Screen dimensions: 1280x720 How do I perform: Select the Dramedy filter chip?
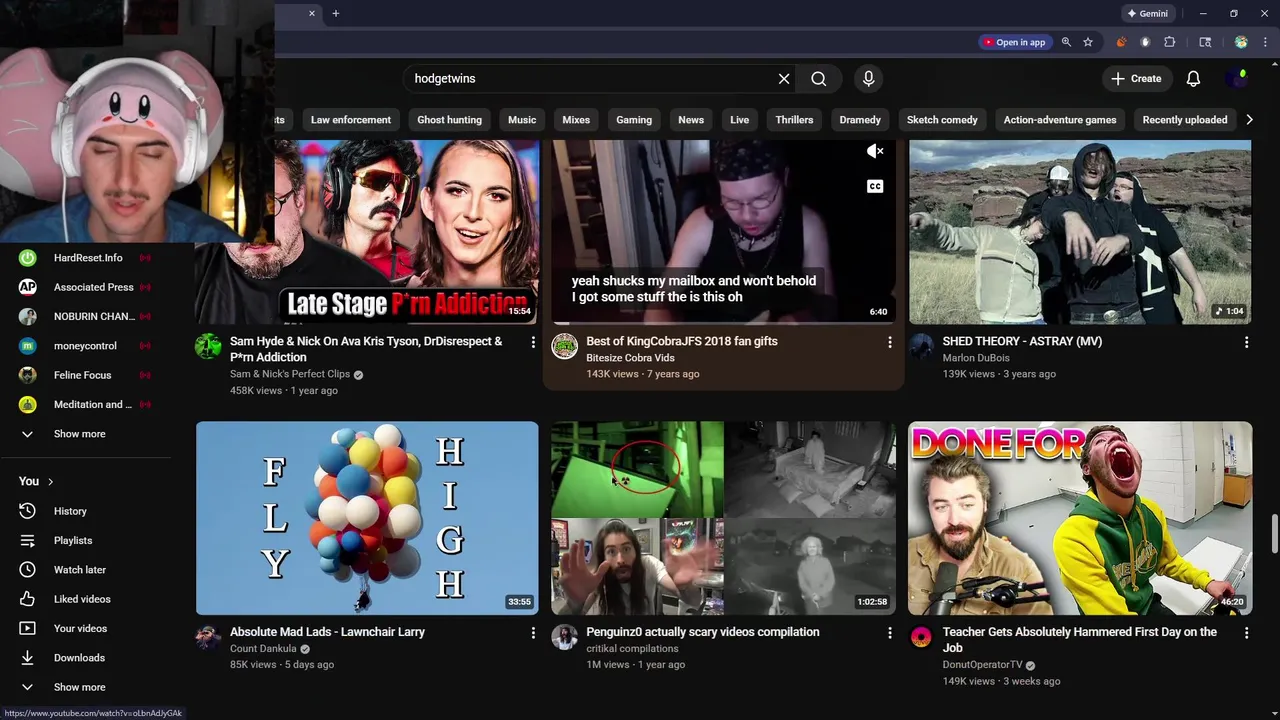(x=860, y=120)
